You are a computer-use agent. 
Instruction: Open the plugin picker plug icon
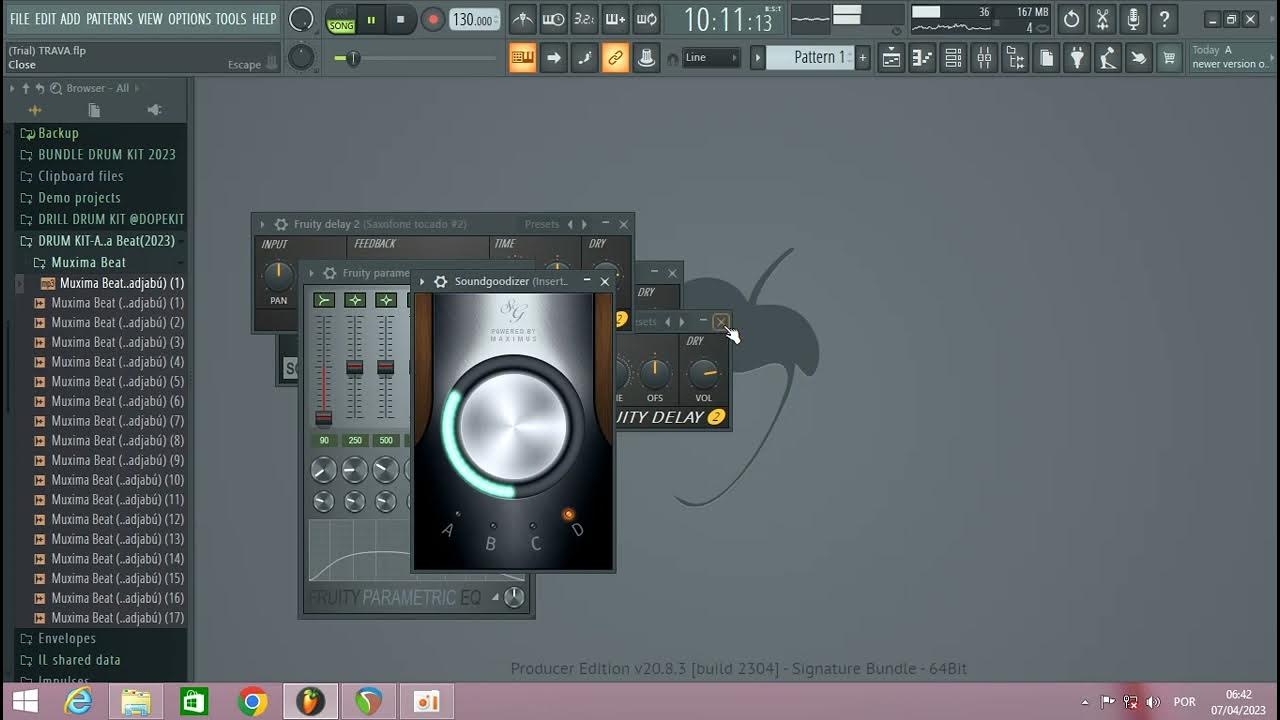pos(1077,58)
